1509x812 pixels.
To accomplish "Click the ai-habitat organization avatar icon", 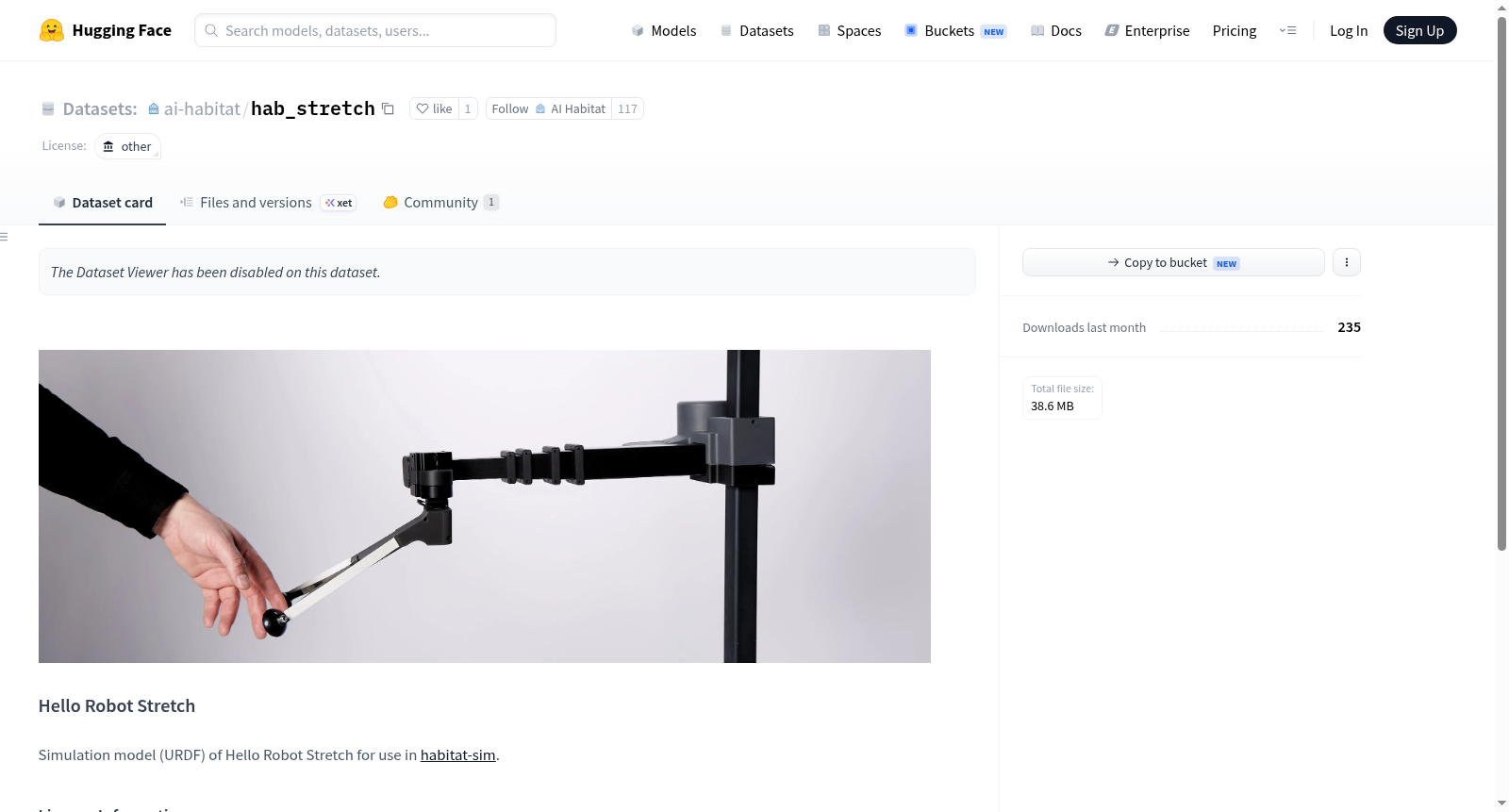I will click(x=154, y=108).
